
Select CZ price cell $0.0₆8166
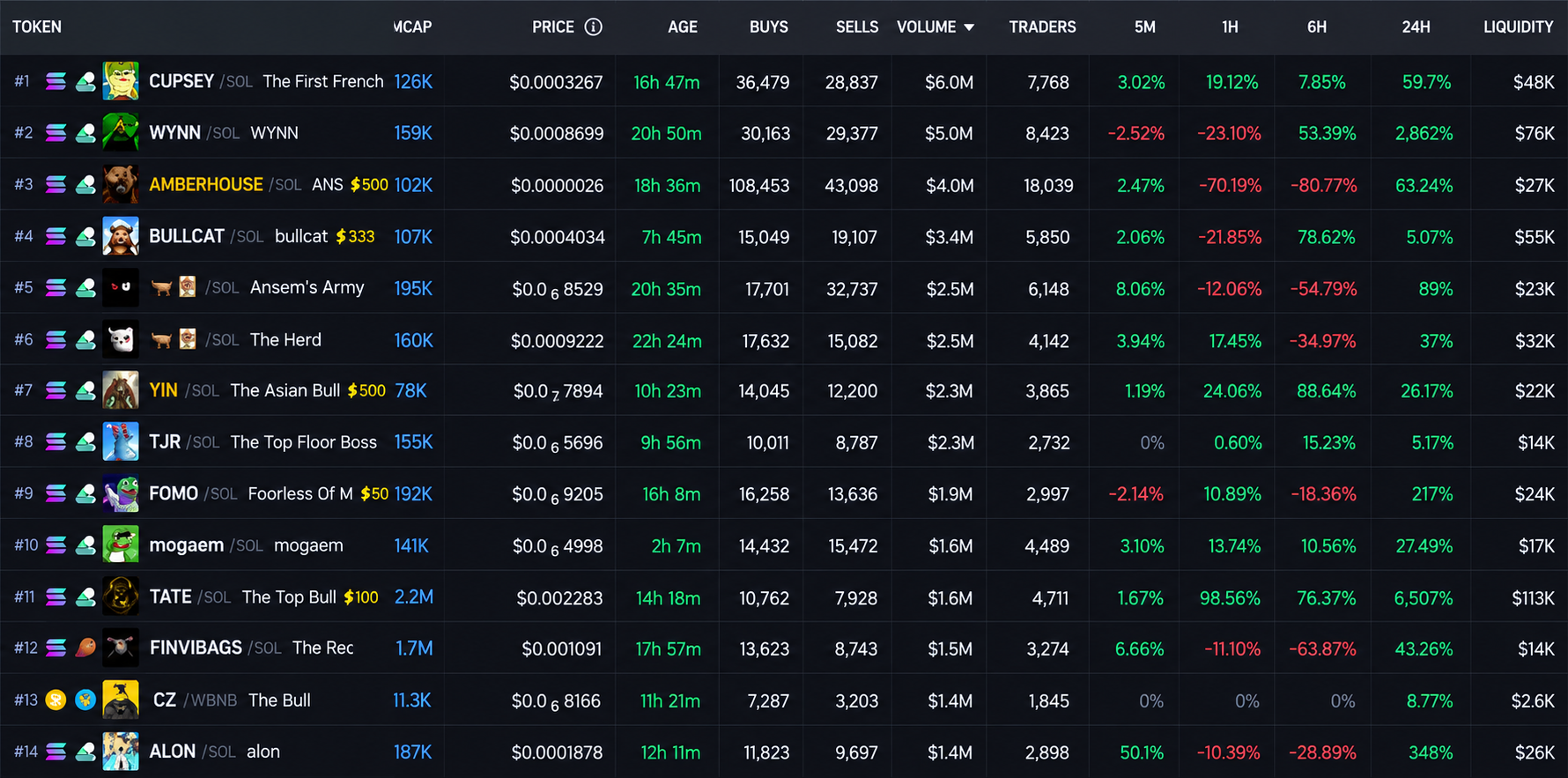tap(557, 701)
